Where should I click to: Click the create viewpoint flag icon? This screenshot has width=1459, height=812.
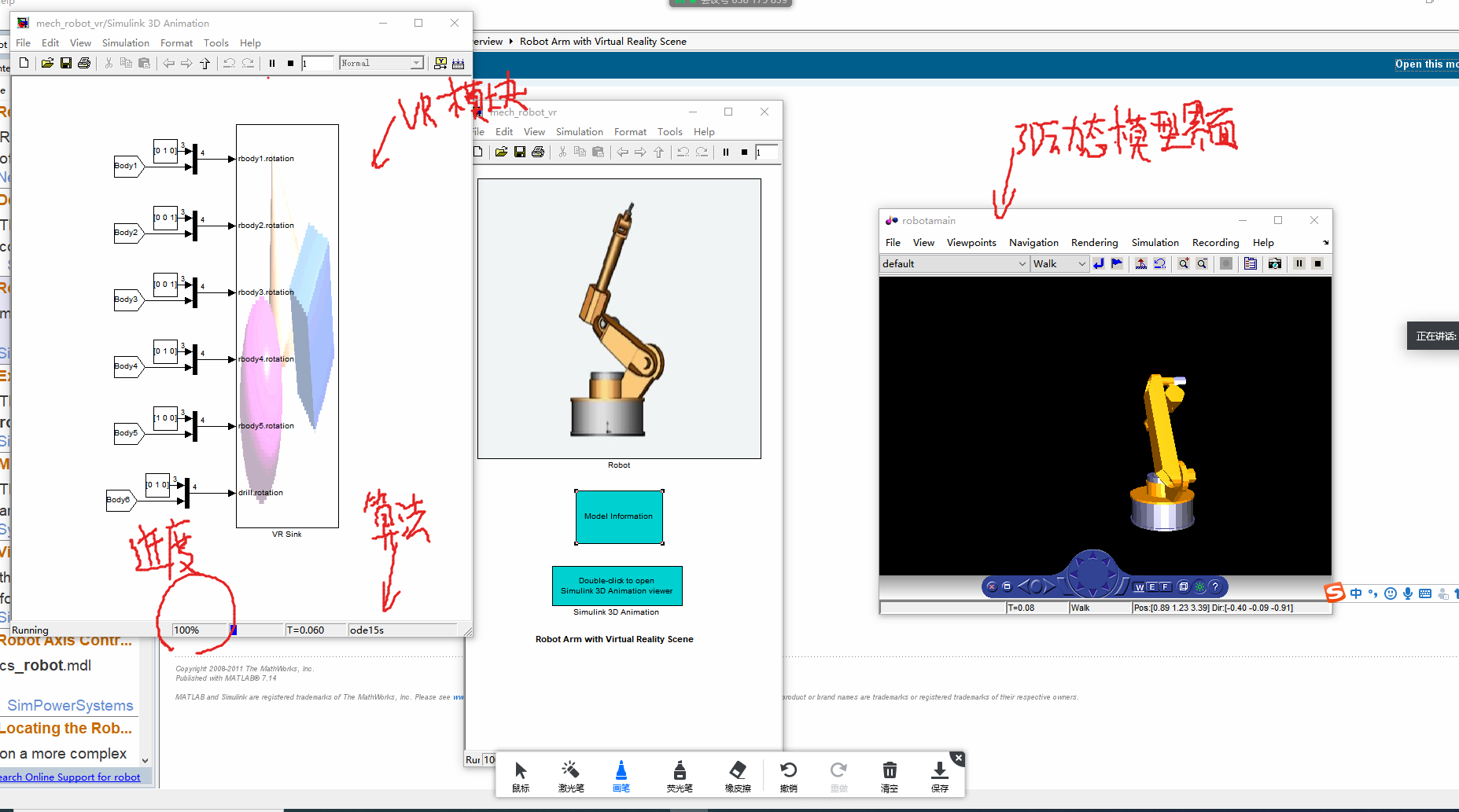(1117, 264)
